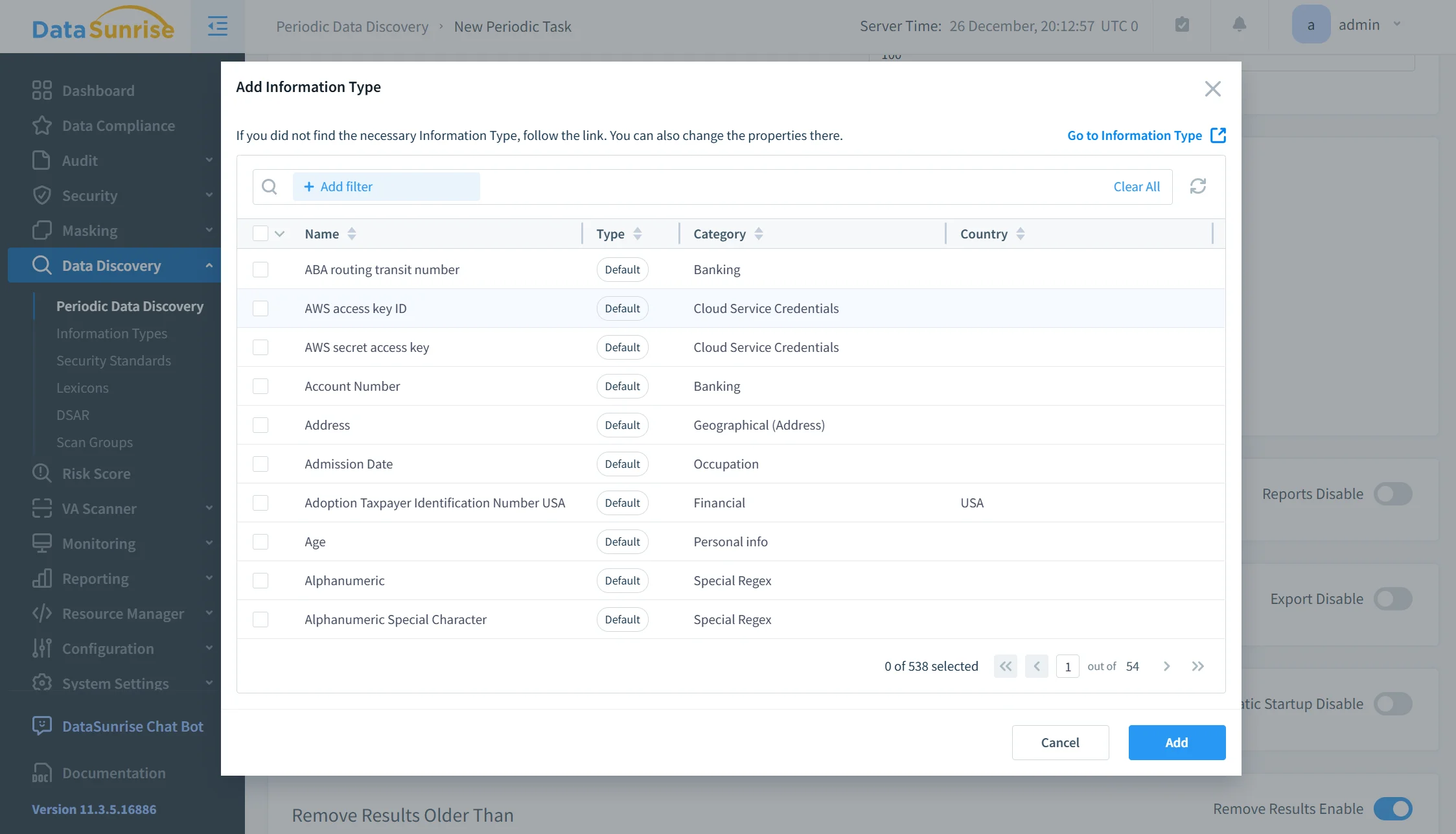Screen dimensions: 1456x834
Task: Open the Dashboard panel
Action: (98, 90)
